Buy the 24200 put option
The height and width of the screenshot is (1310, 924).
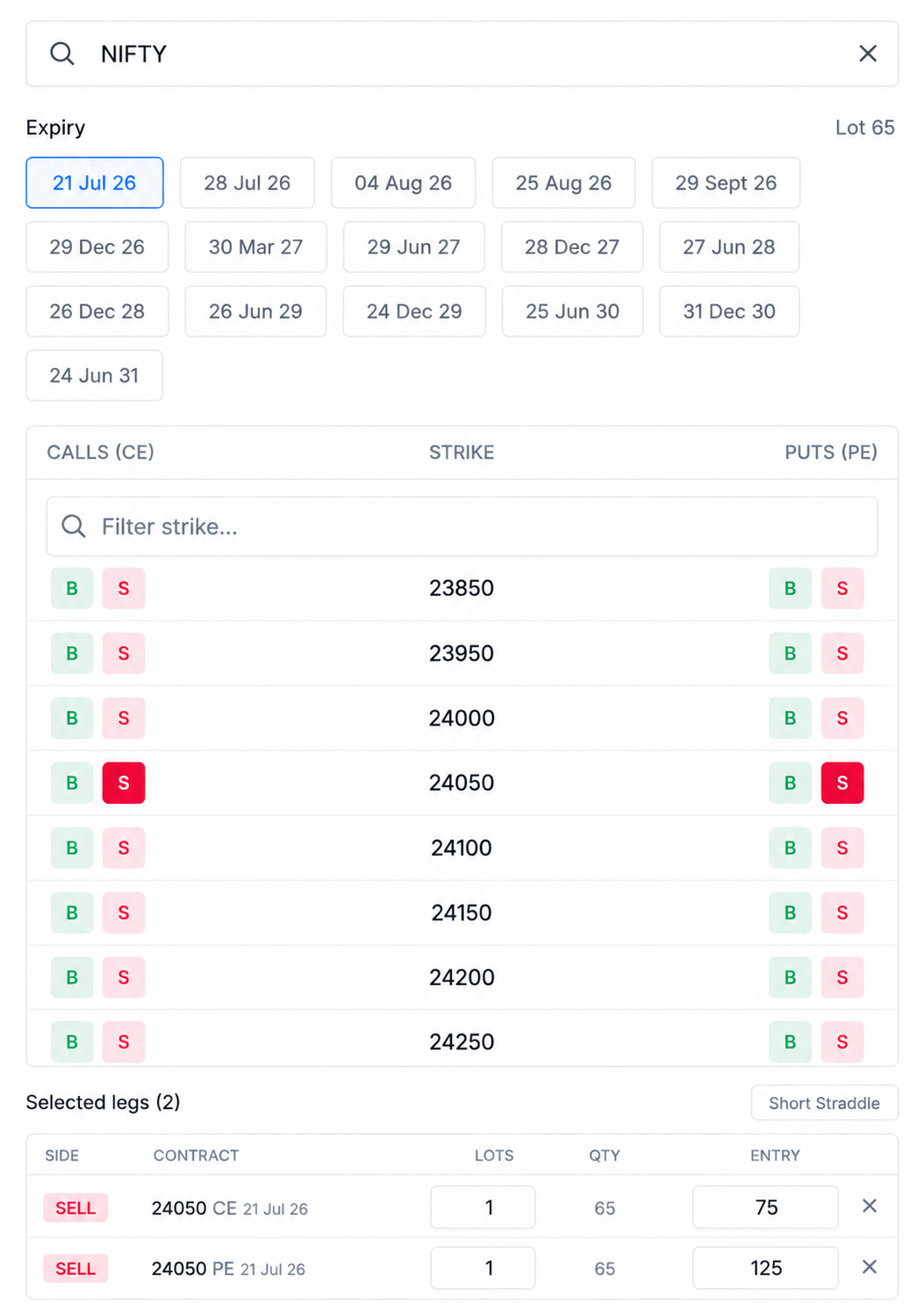click(790, 977)
